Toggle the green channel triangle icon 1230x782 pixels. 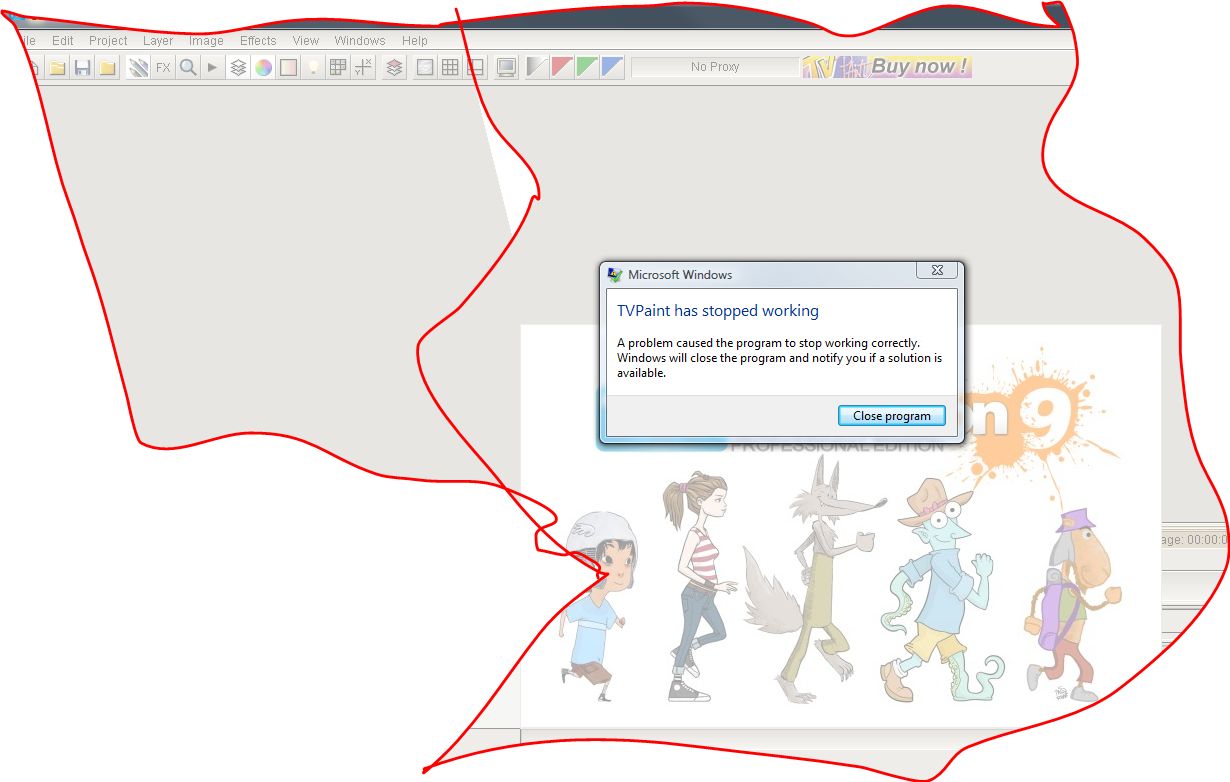click(587, 67)
